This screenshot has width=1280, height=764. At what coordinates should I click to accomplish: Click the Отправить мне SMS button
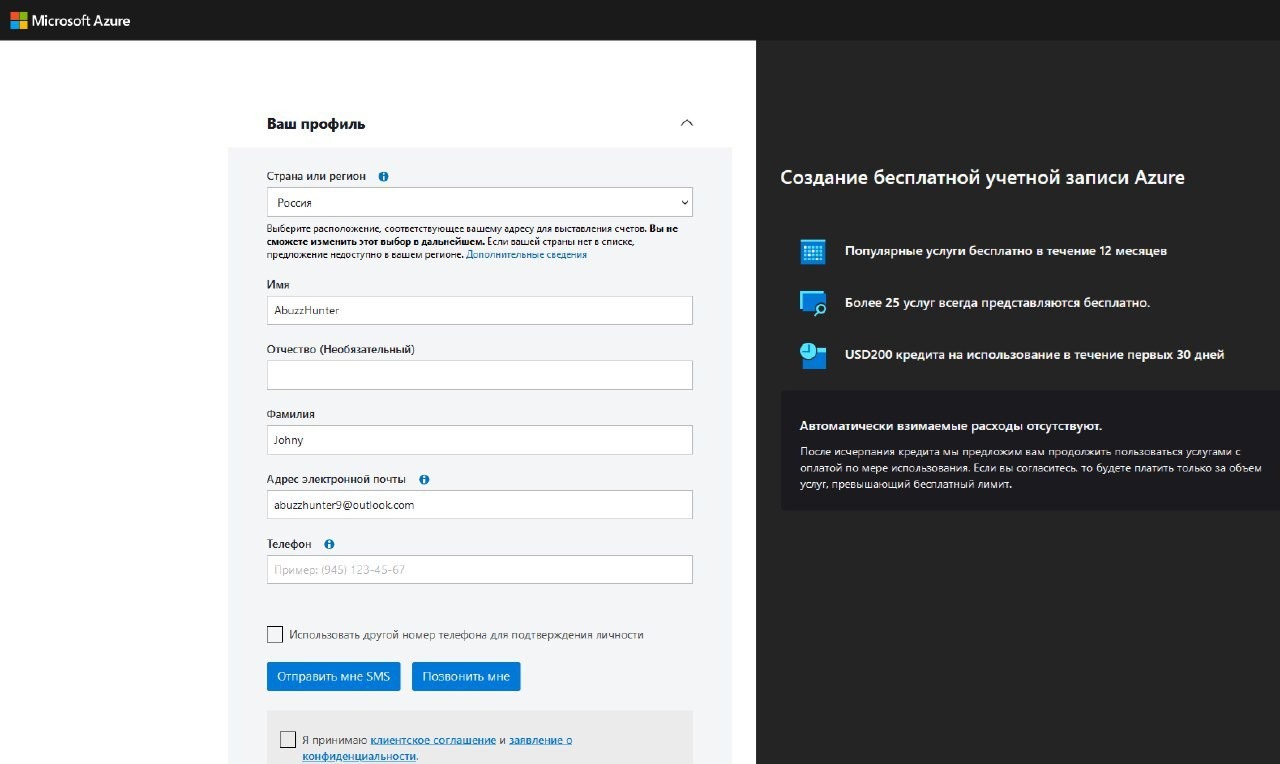click(x=333, y=677)
